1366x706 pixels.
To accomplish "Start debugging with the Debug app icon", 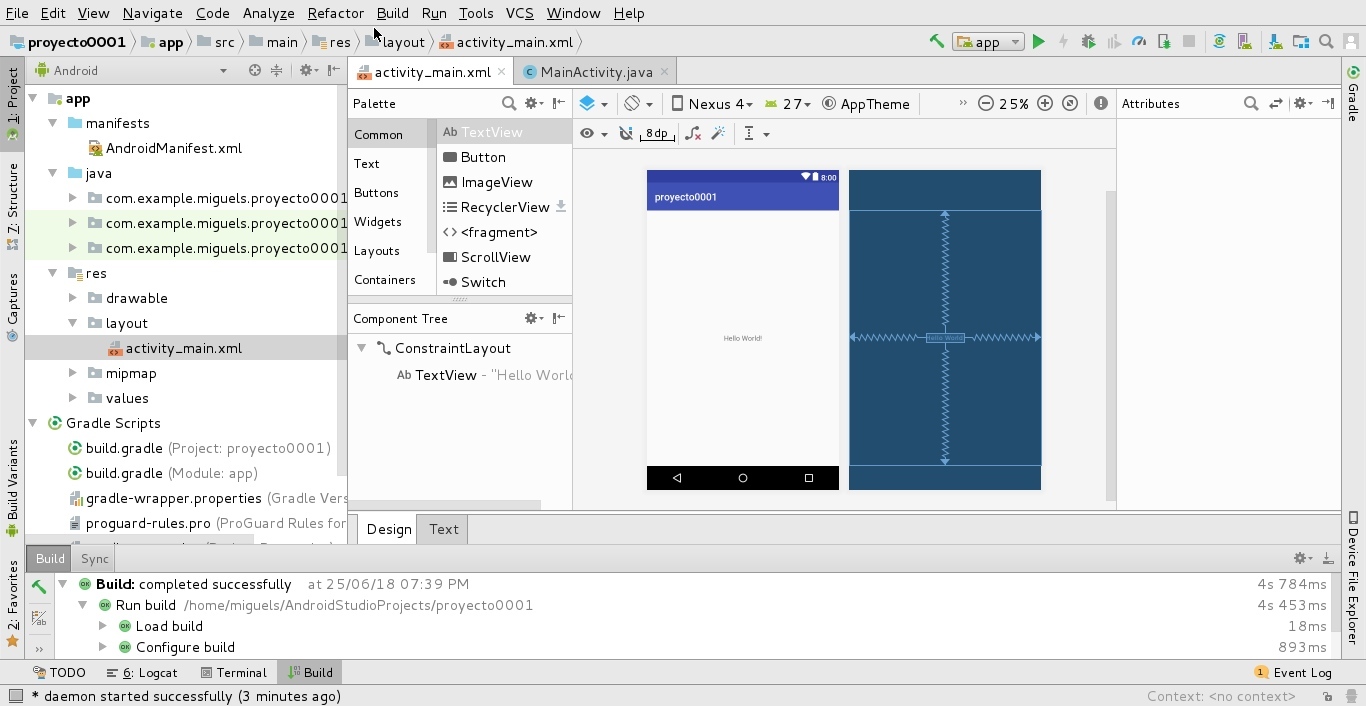I will pyautogui.click(x=1089, y=42).
